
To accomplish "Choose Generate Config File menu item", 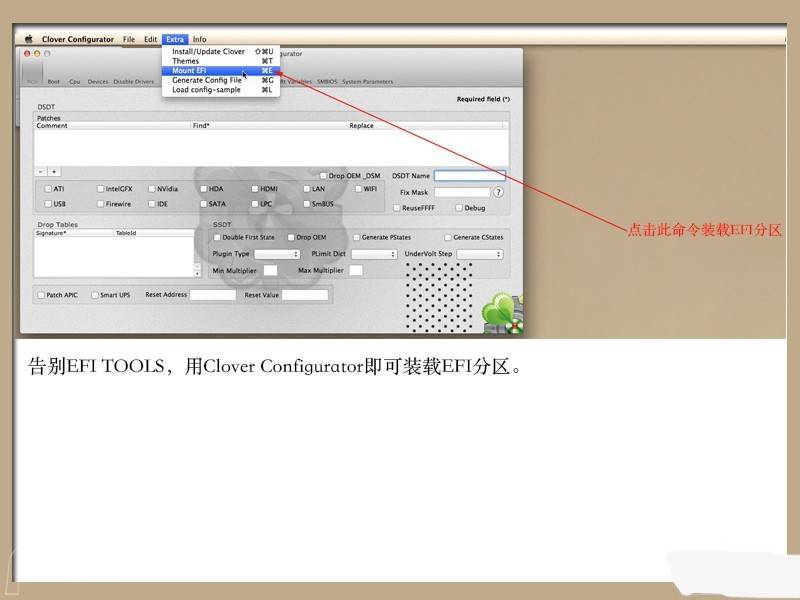I will 206,80.
